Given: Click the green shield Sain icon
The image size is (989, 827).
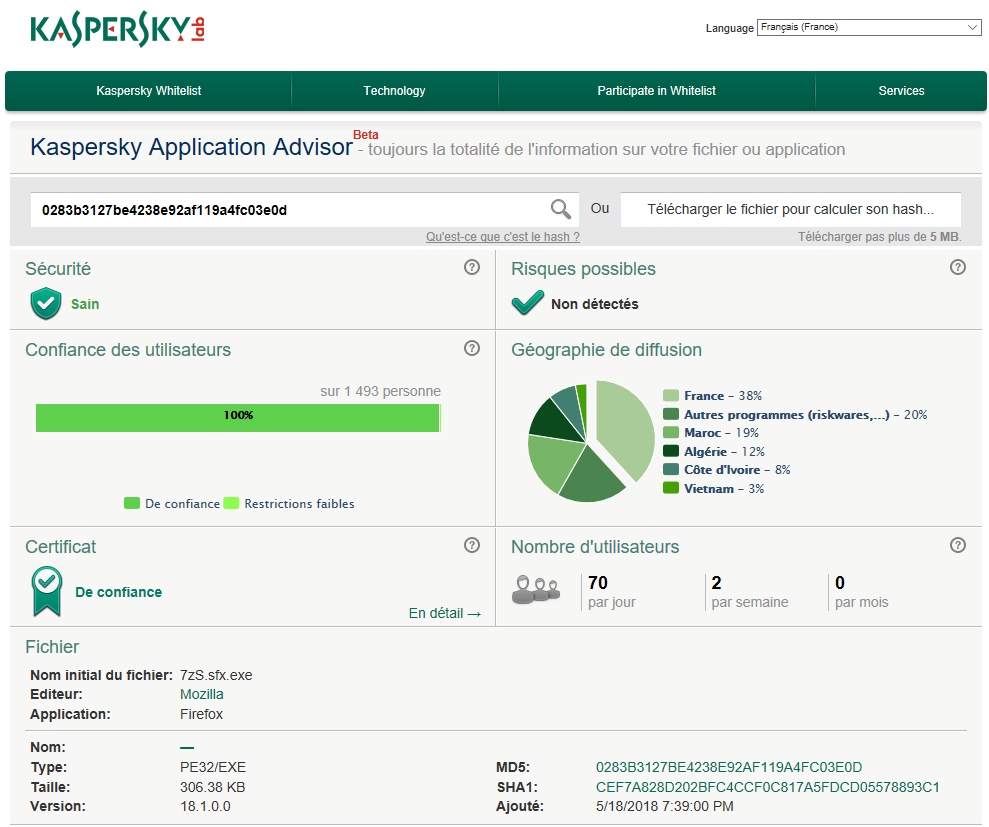Looking at the screenshot, I should pyautogui.click(x=46, y=303).
